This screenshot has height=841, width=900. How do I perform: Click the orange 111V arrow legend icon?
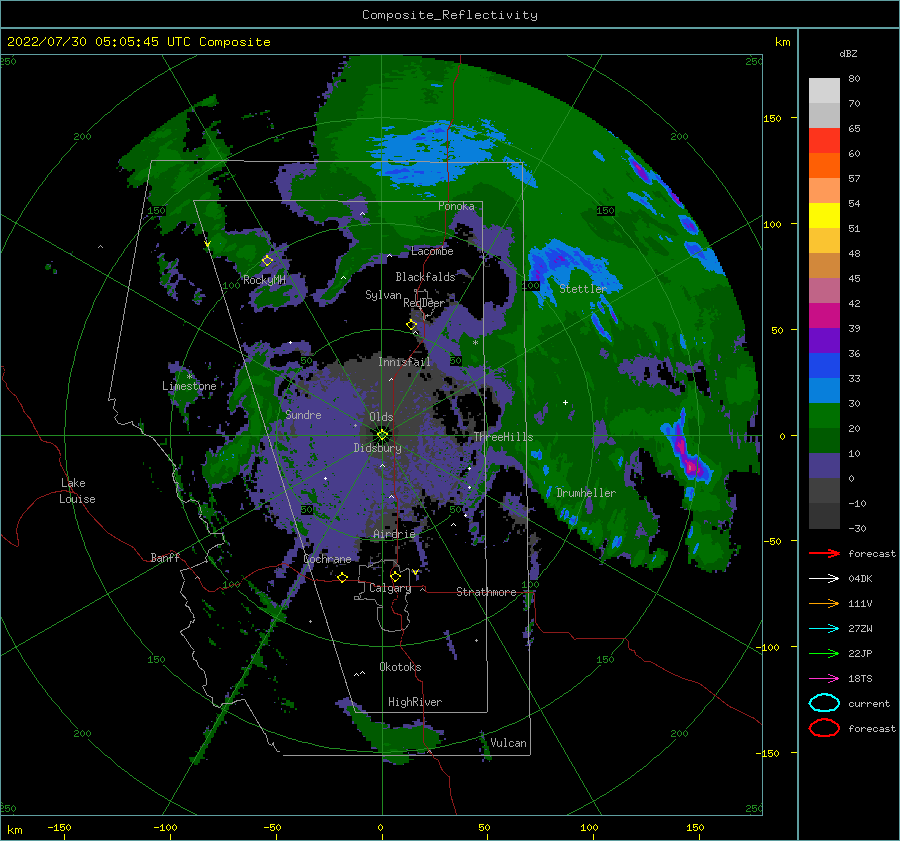click(x=824, y=603)
